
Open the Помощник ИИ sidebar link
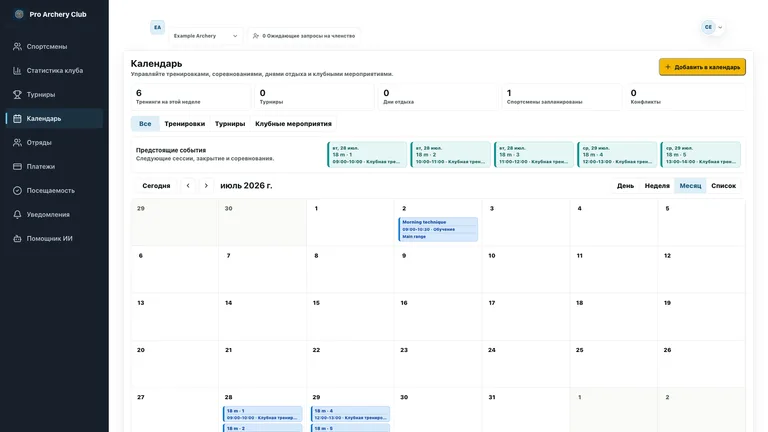click(54, 239)
